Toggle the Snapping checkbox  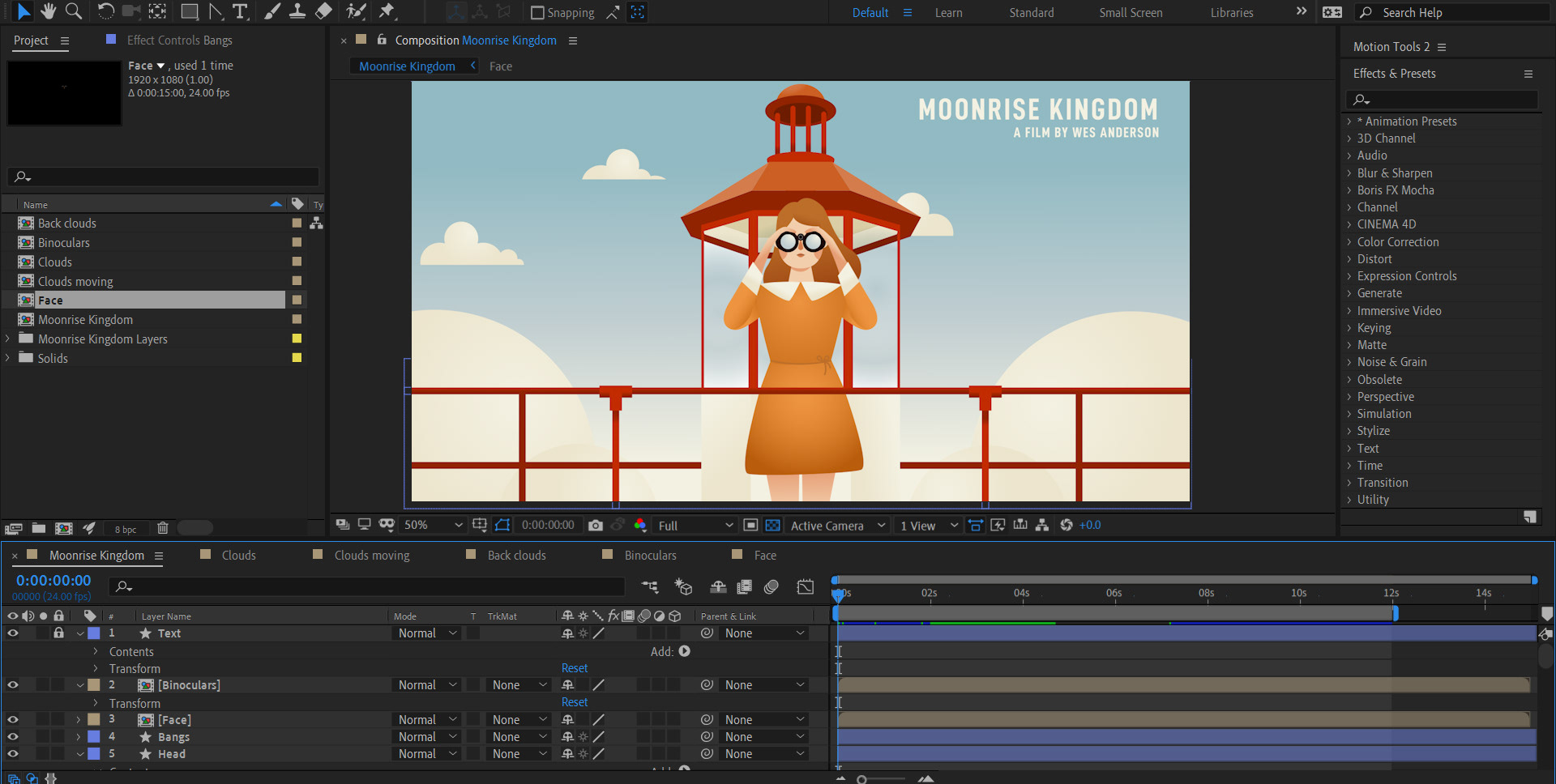536,13
